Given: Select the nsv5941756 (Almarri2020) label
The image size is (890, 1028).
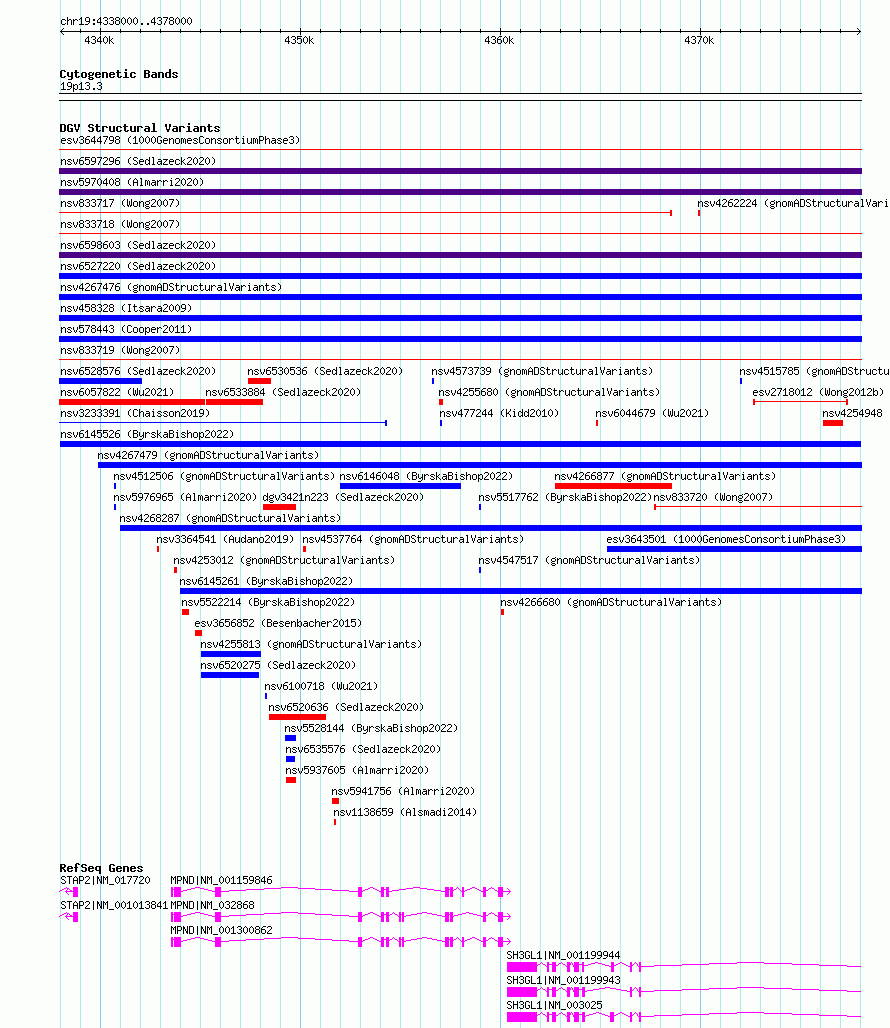Looking at the screenshot, I should 403,791.
